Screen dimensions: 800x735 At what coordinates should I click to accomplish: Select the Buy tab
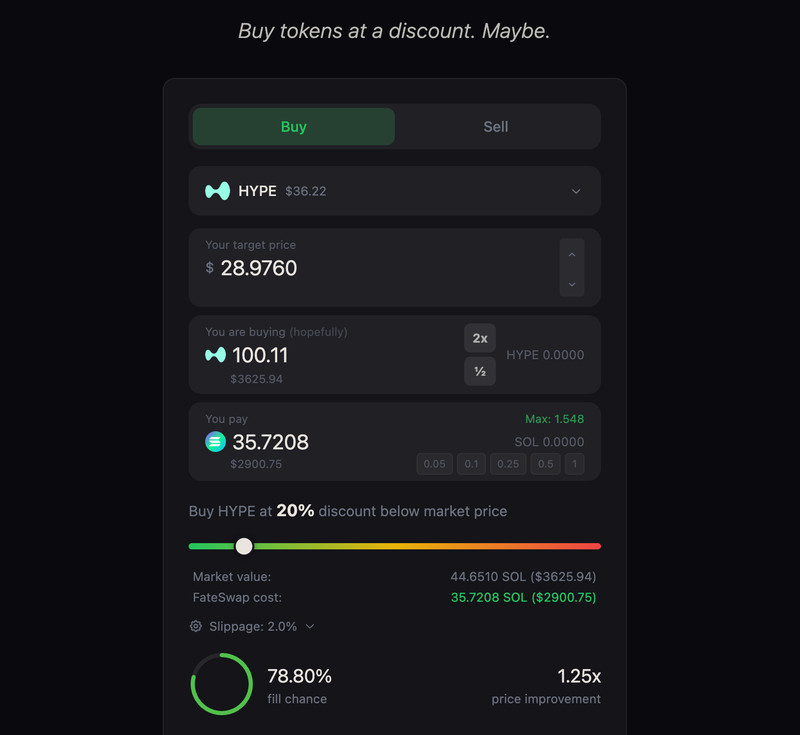(x=293, y=126)
